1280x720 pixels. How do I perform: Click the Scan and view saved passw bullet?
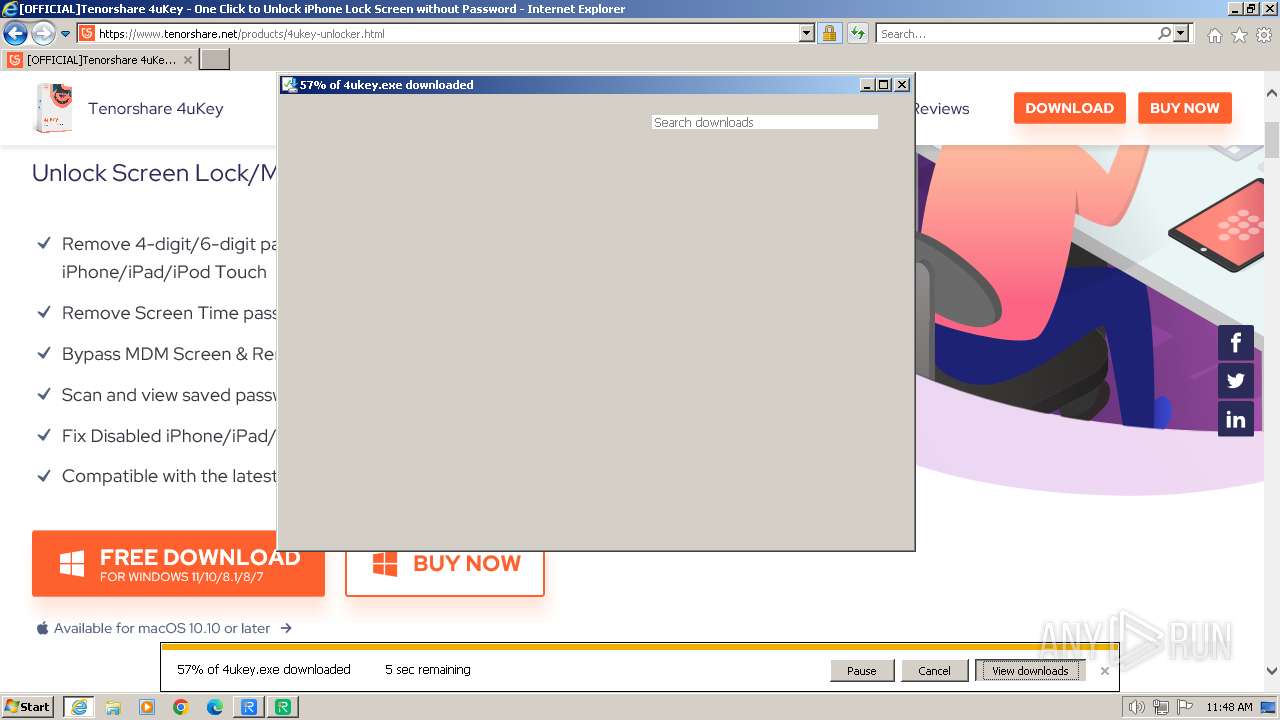pyautogui.click(x=170, y=395)
